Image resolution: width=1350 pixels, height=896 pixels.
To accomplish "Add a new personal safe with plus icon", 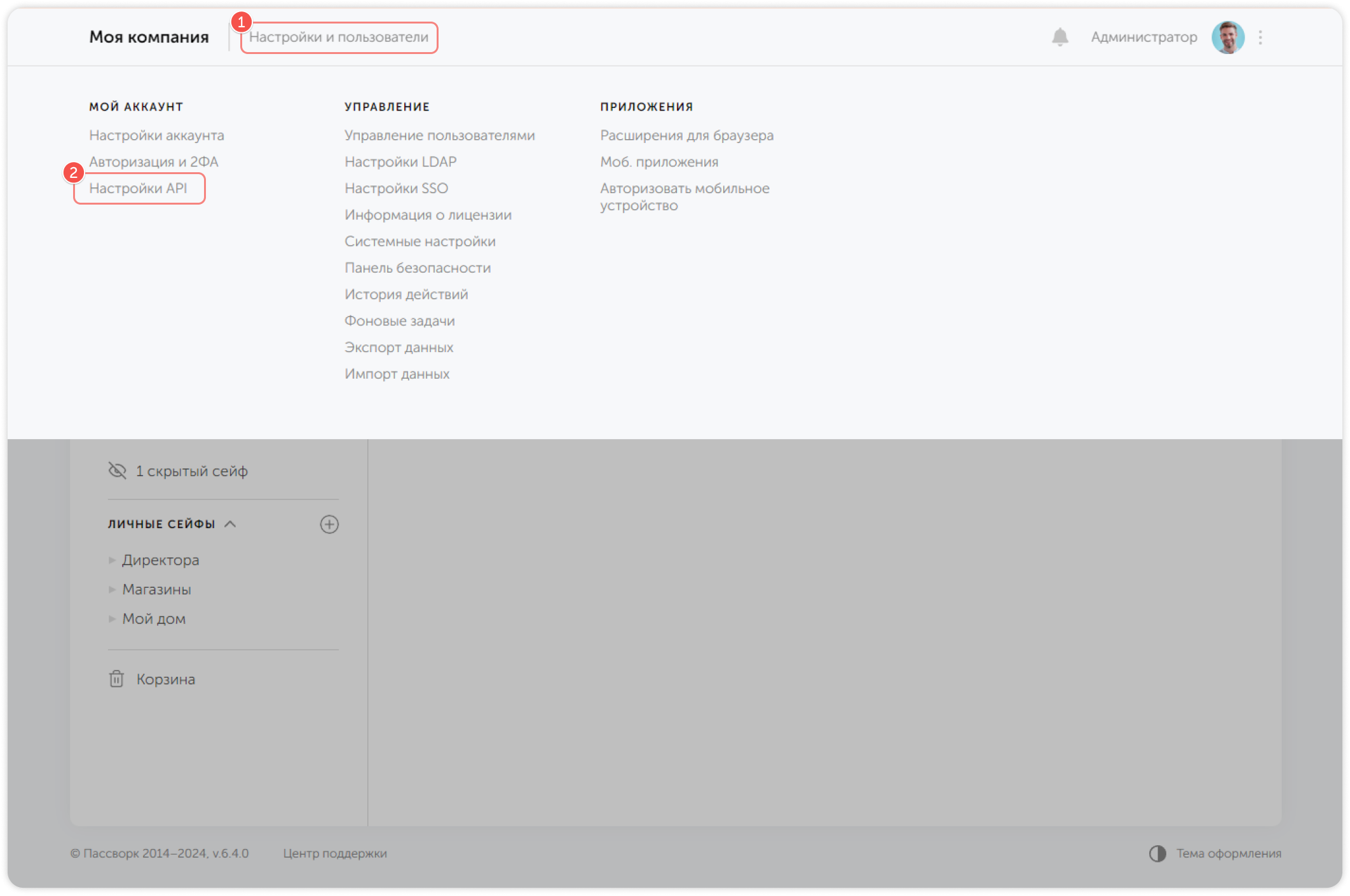I will coord(329,524).
